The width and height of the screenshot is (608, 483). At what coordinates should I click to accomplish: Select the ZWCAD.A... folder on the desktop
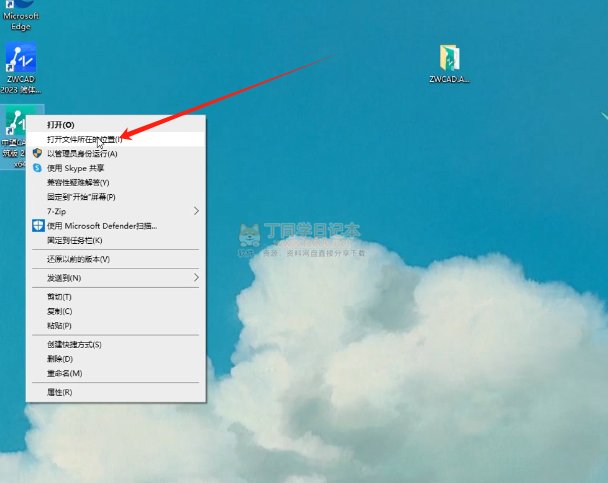tap(449, 64)
